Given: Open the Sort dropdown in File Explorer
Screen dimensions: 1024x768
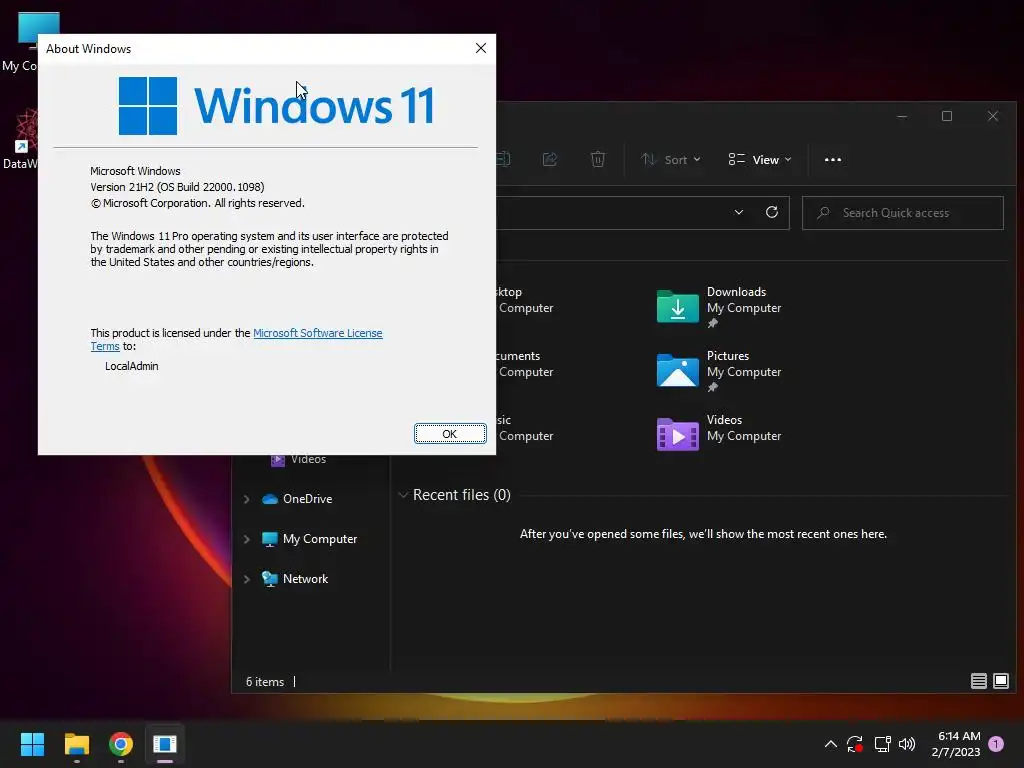Looking at the screenshot, I should [671, 159].
